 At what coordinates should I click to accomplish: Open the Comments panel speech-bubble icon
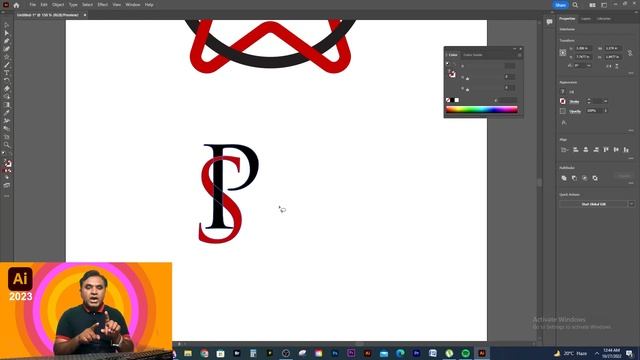[x=549, y=22]
